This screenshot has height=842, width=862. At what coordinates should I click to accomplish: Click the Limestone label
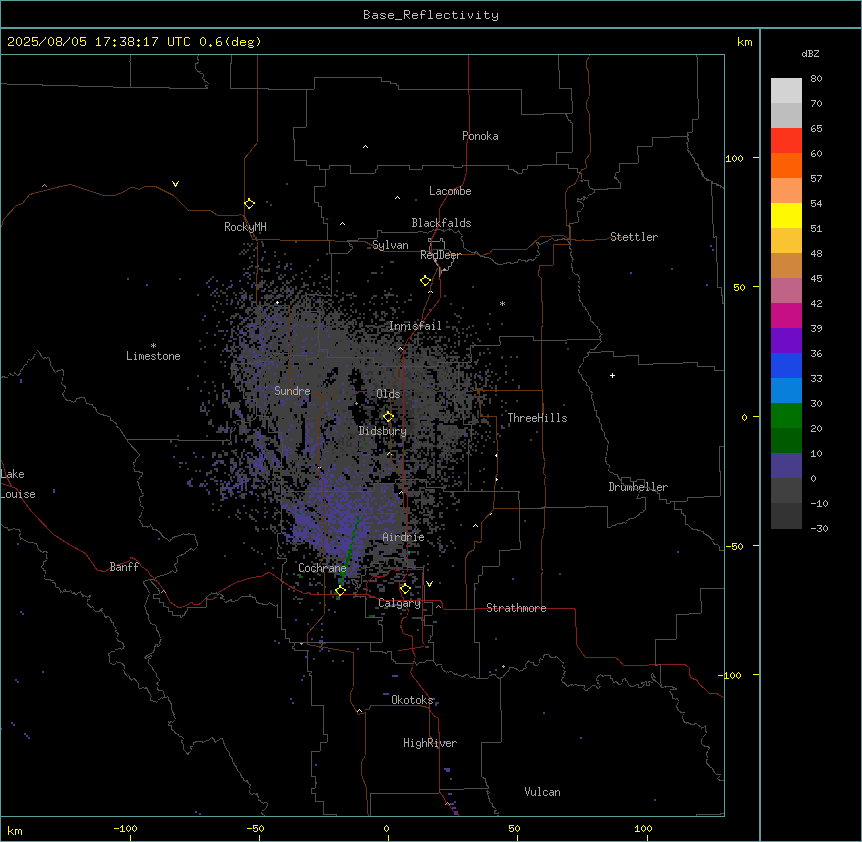pos(153,356)
